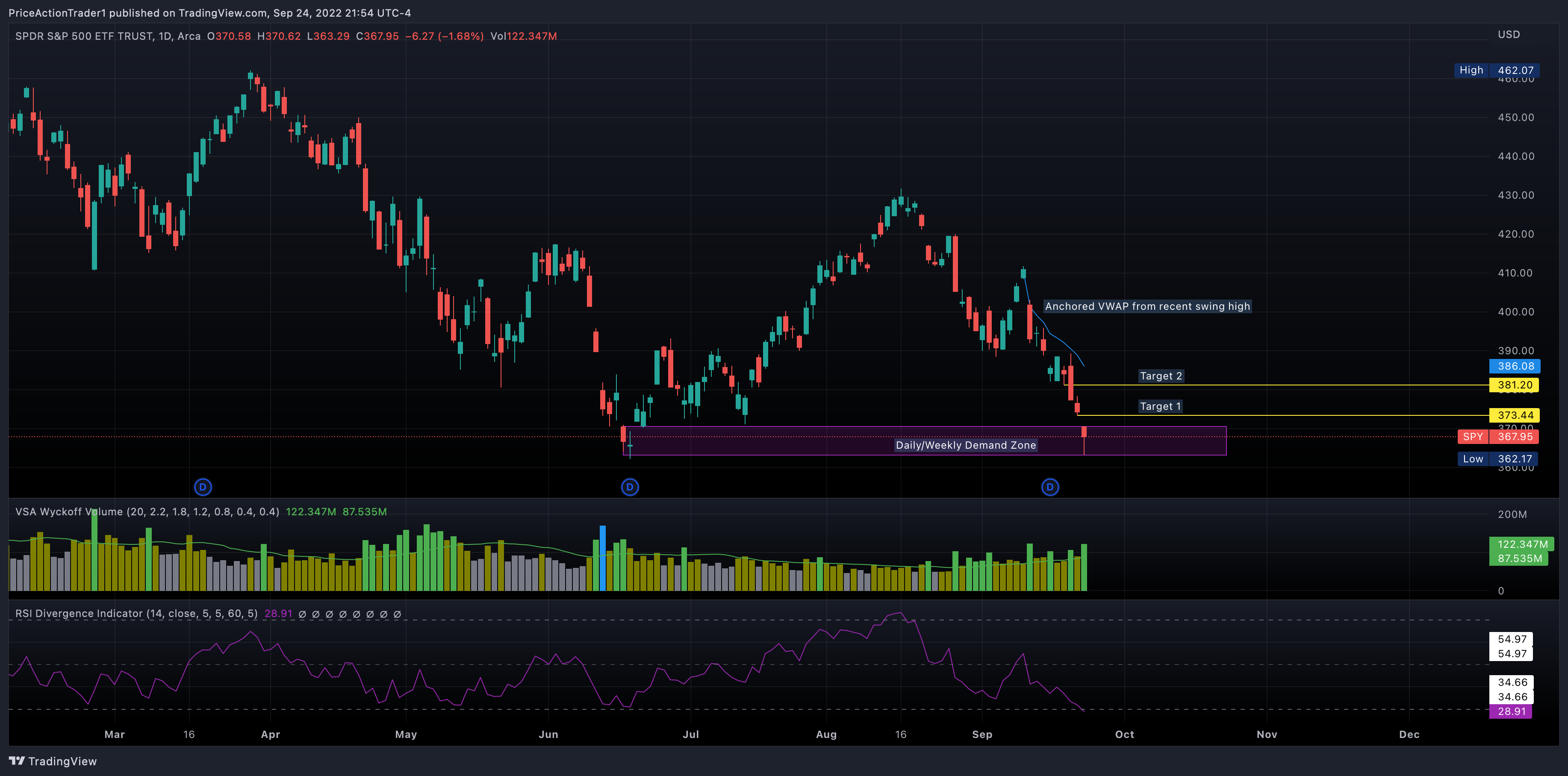Select the Target 1 annotation label
The height and width of the screenshot is (776, 1568).
[1160, 406]
